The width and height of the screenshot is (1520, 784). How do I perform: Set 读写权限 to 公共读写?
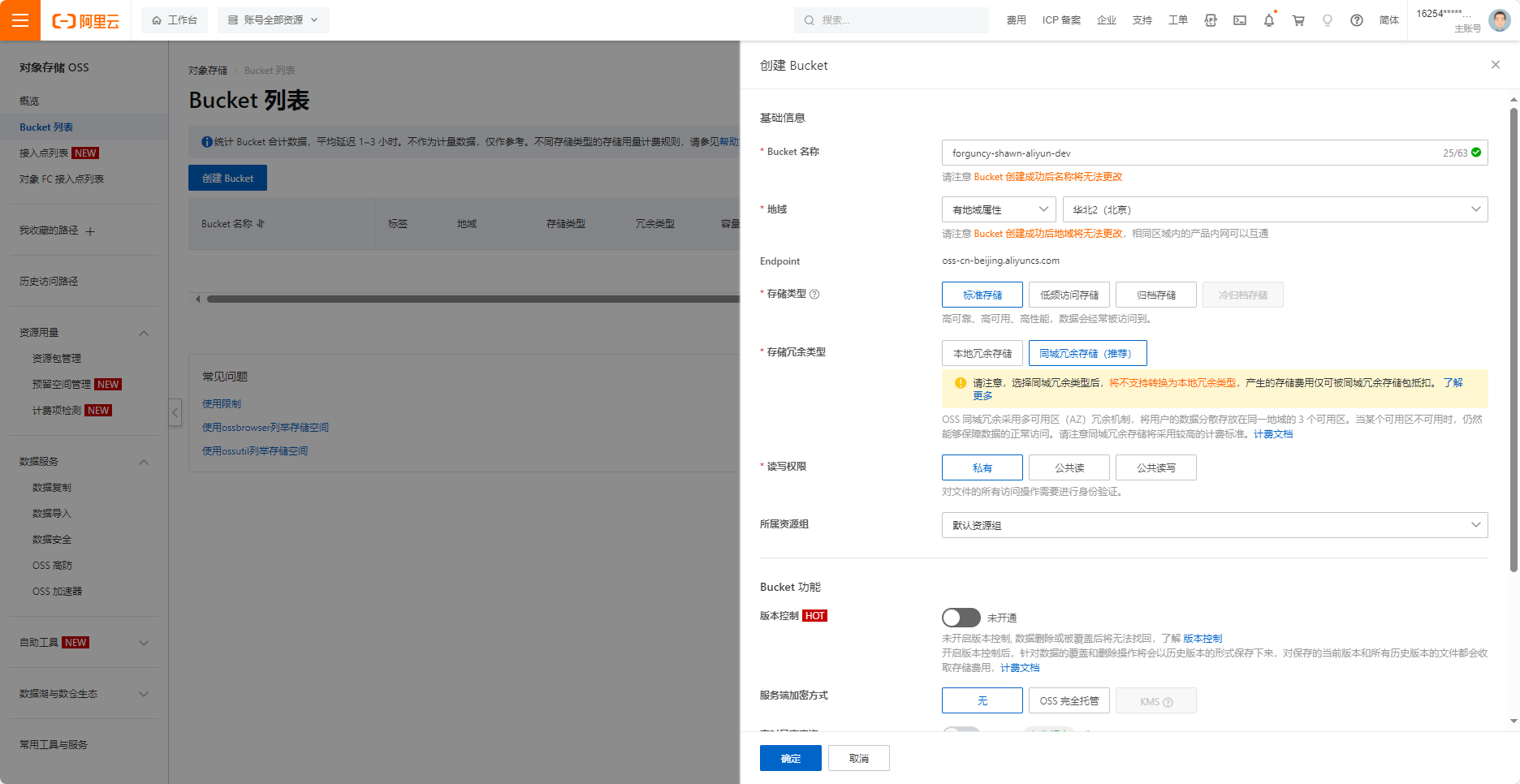pyautogui.click(x=1156, y=467)
